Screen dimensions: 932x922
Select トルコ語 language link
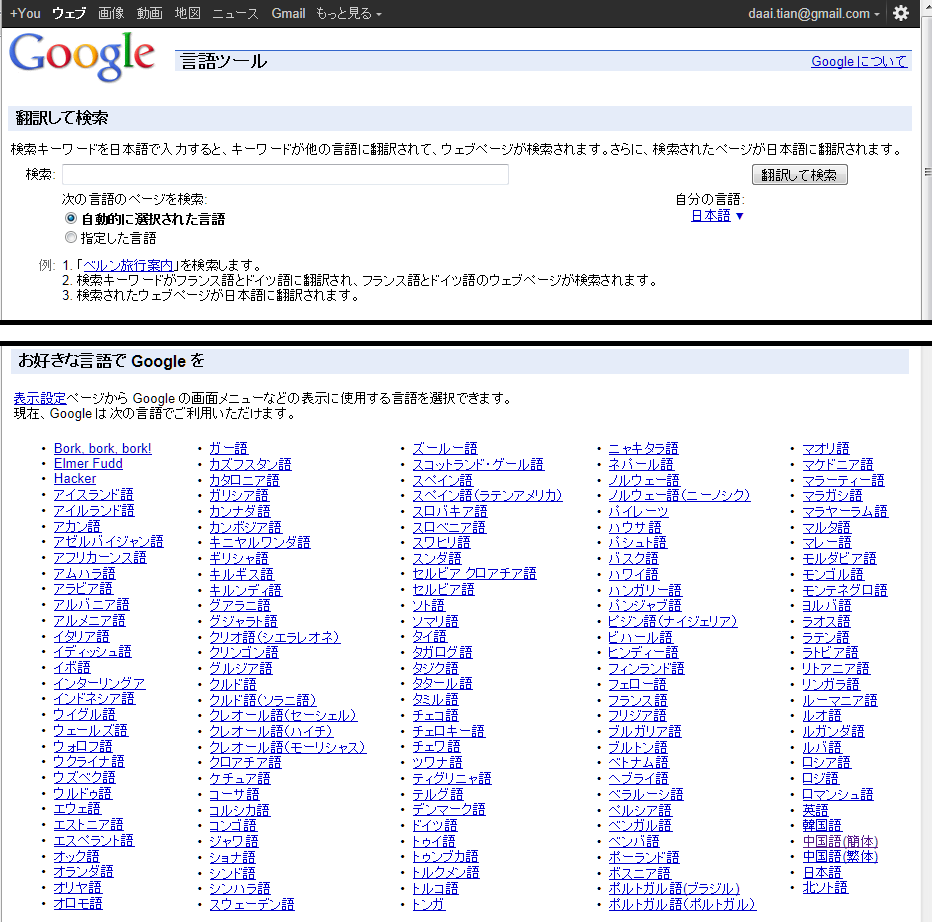click(x=436, y=889)
